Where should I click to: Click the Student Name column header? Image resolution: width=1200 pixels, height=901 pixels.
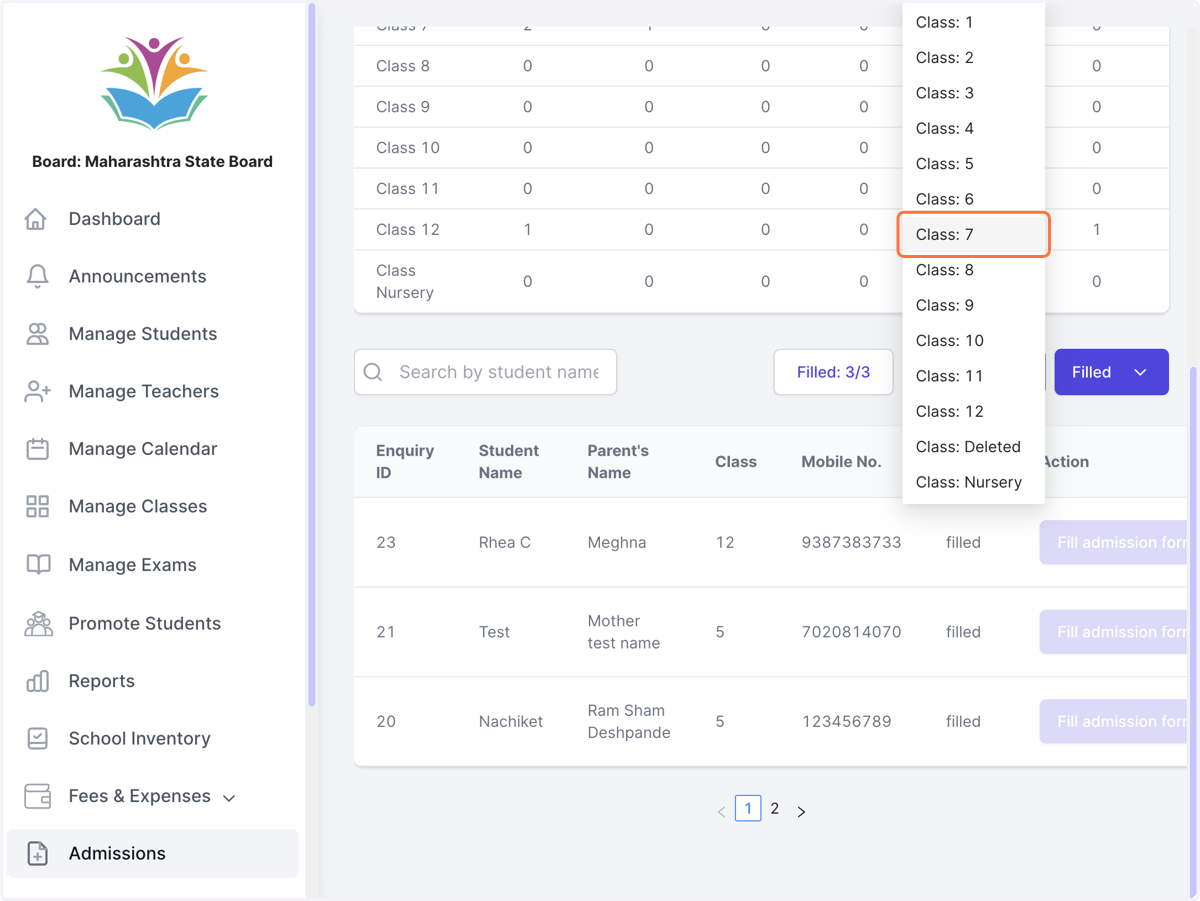(509, 462)
